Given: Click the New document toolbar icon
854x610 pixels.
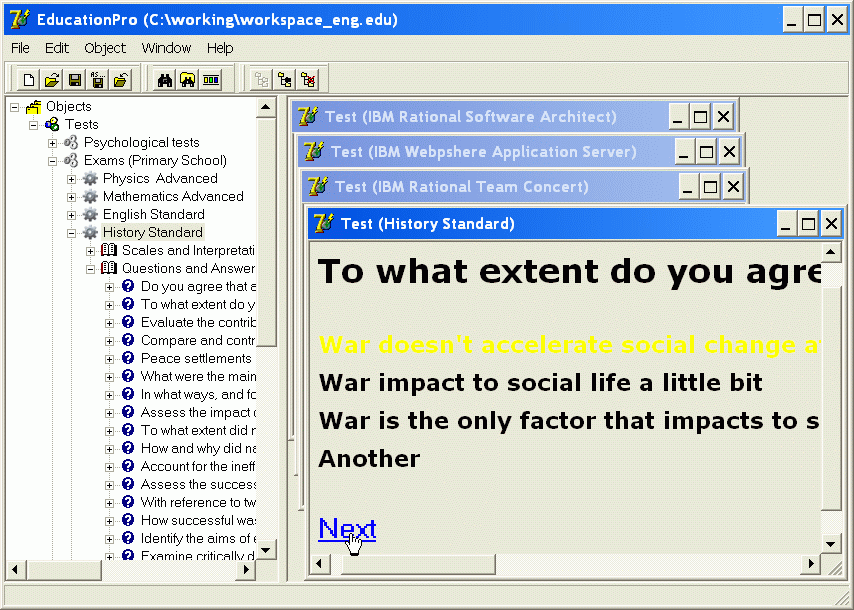Looking at the screenshot, I should (29, 80).
